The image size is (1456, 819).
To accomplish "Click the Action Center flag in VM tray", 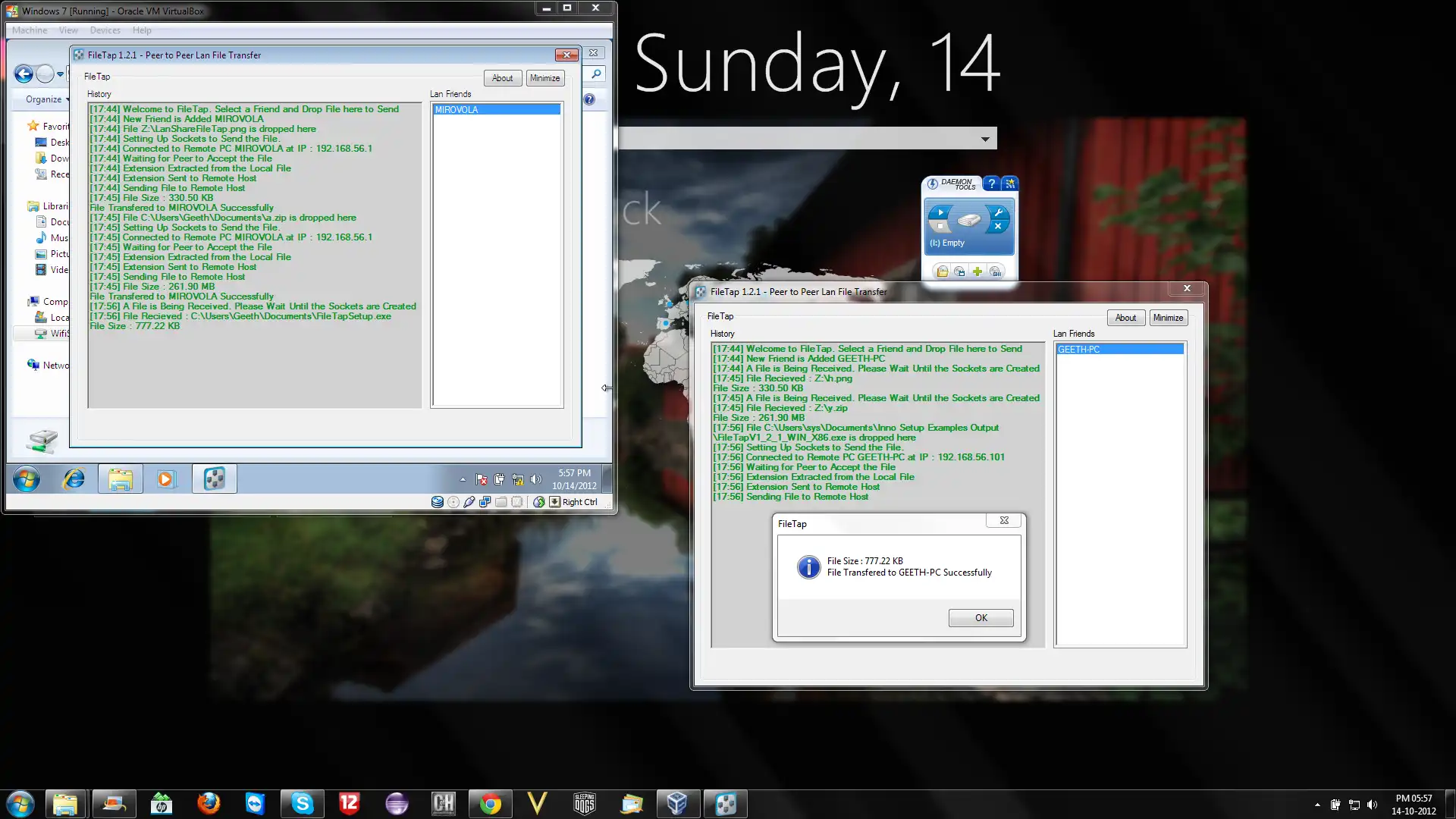I will point(482,479).
